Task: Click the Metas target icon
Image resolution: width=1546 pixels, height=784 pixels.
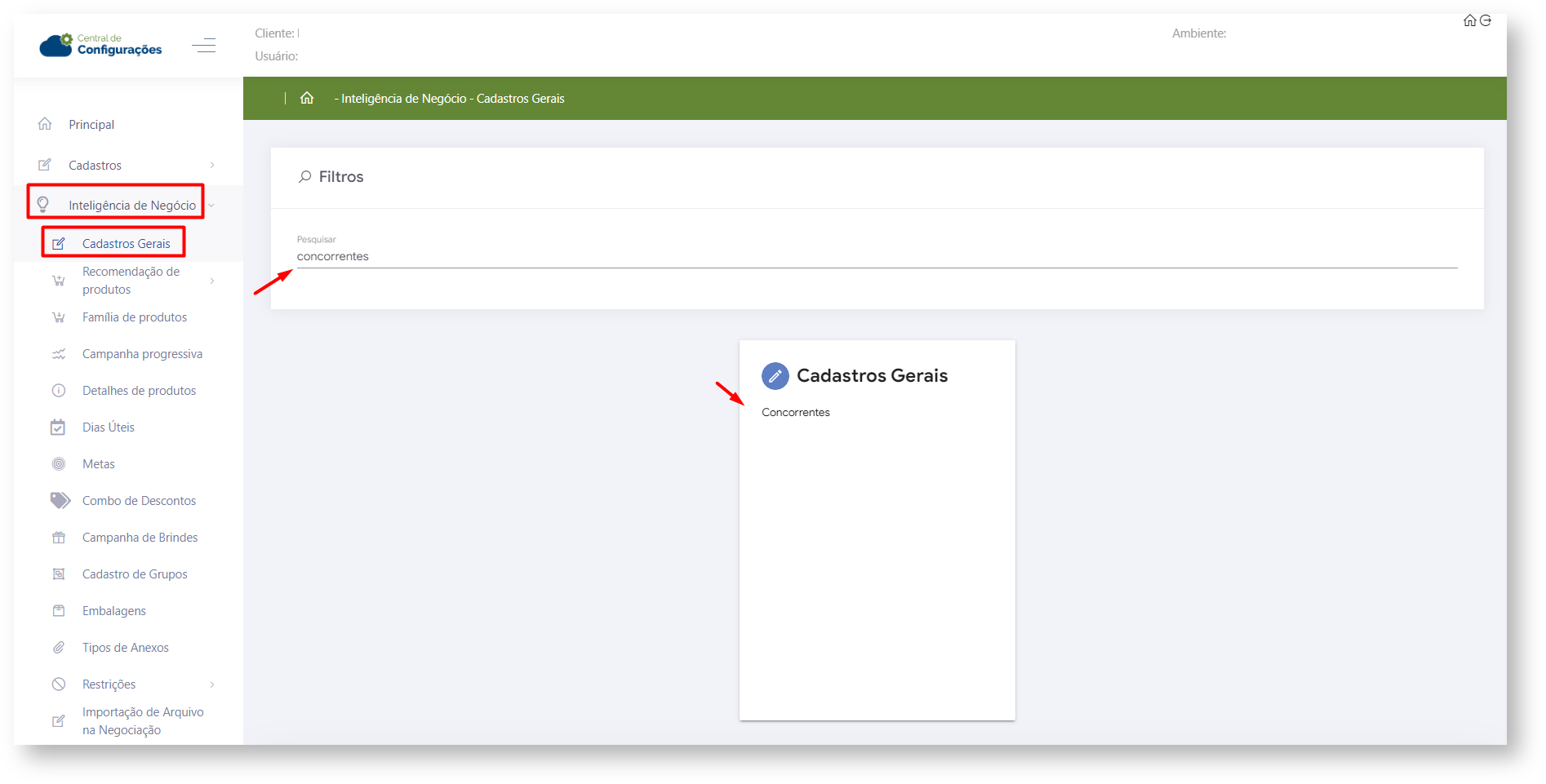Action: click(x=59, y=464)
